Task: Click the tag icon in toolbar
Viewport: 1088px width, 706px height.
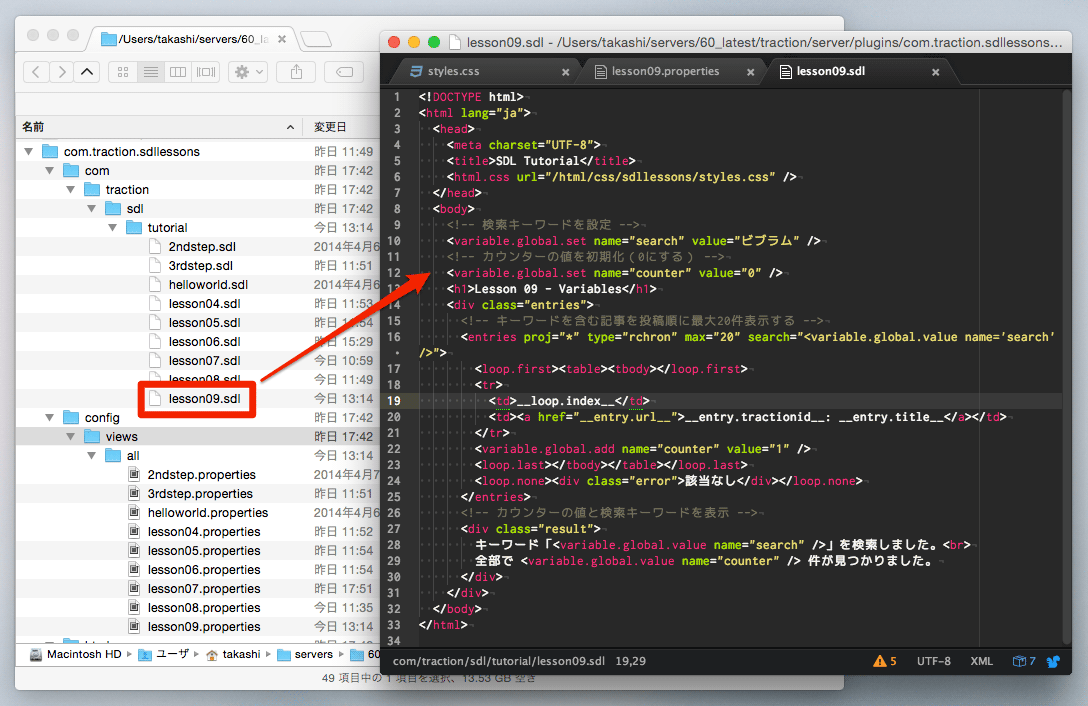Action: (x=344, y=72)
